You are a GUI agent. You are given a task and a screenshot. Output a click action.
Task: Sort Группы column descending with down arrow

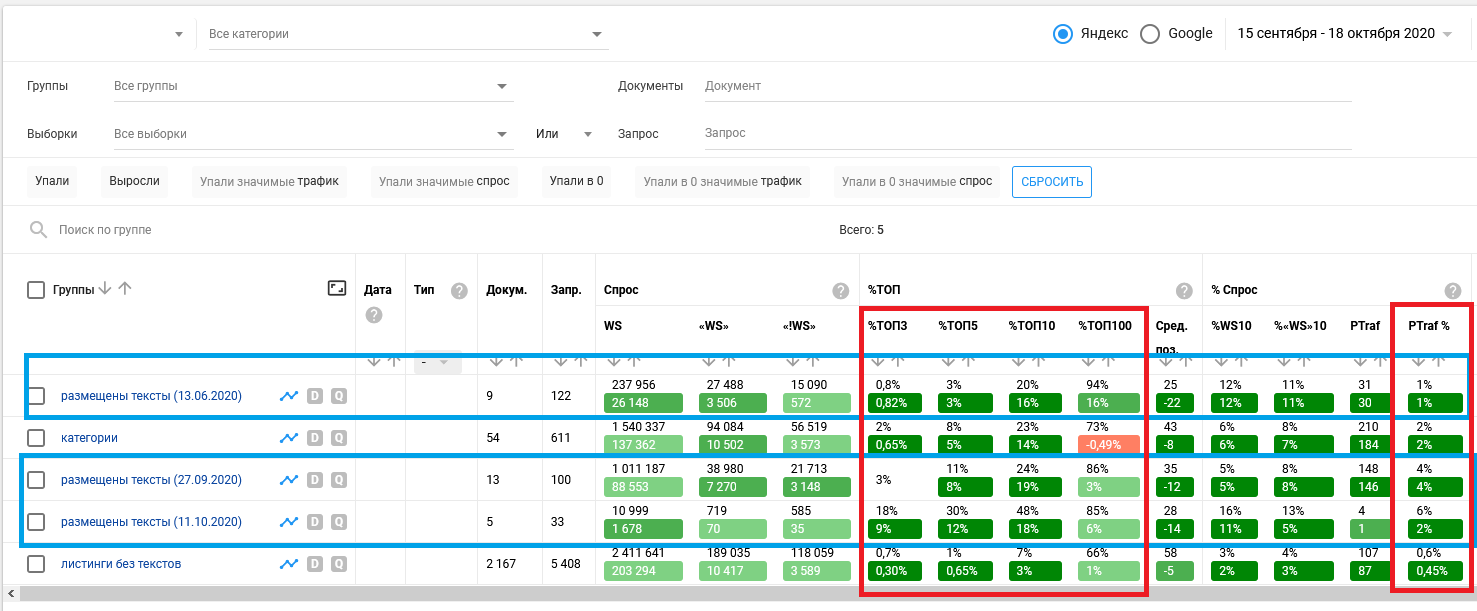point(105,289)
